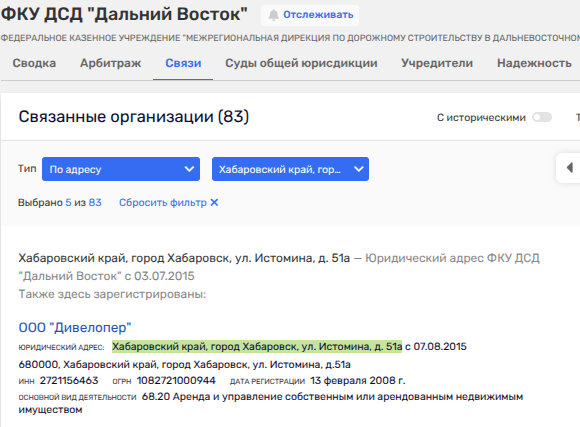Go to Суды общей юрисдикции tab
This screenshot has height=427, width=580.
(301, 63)
